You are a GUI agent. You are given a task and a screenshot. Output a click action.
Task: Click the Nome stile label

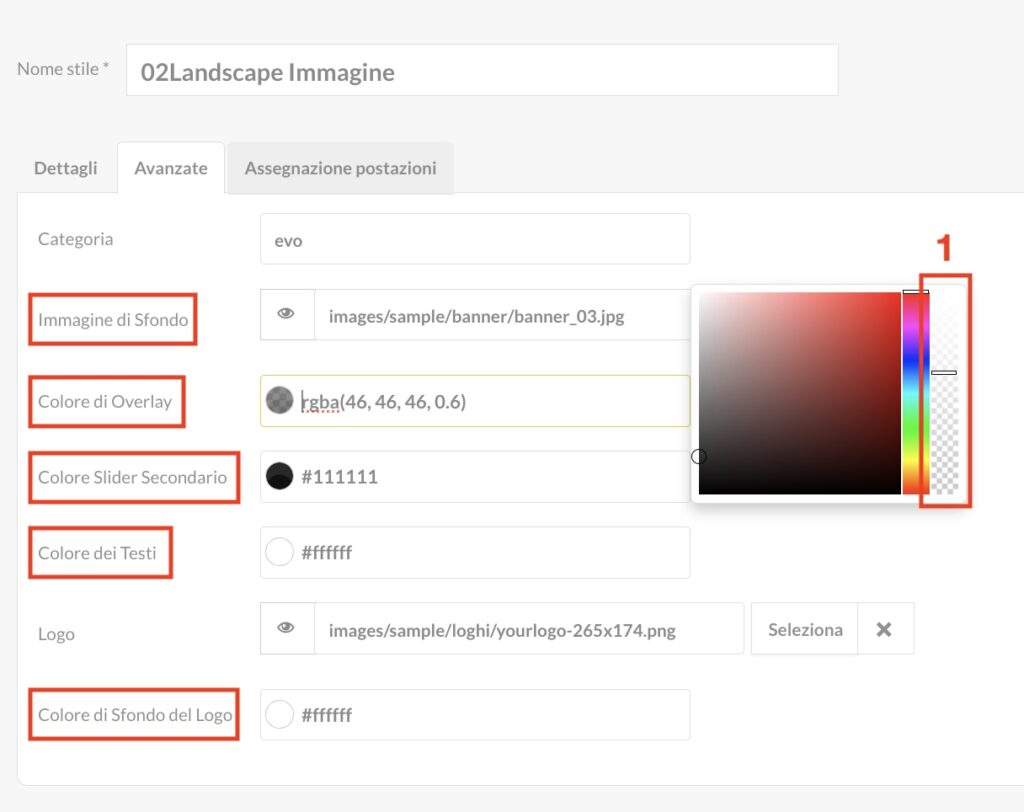click(x=63, y=69)
